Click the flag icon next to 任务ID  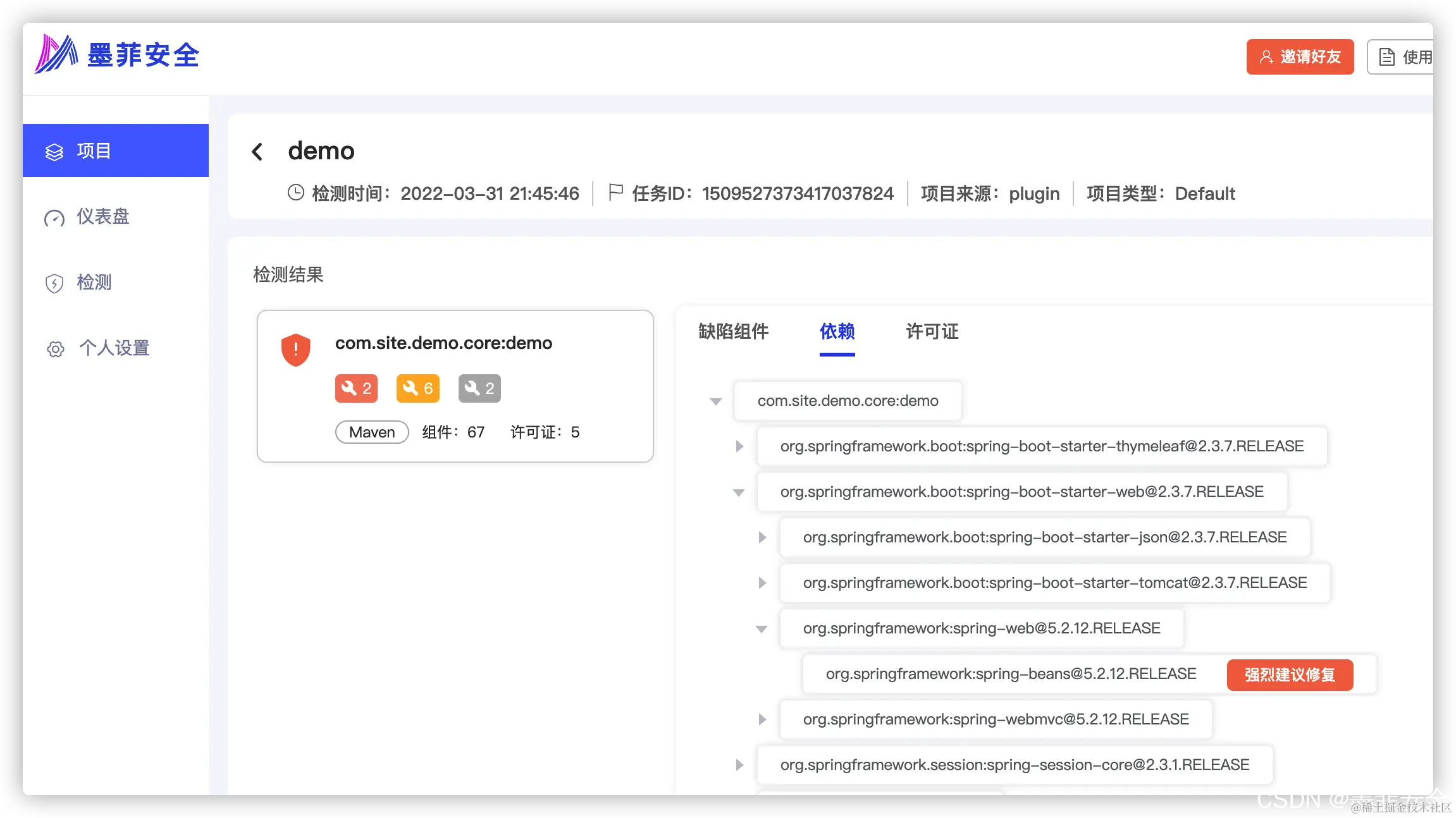[615, 192]
